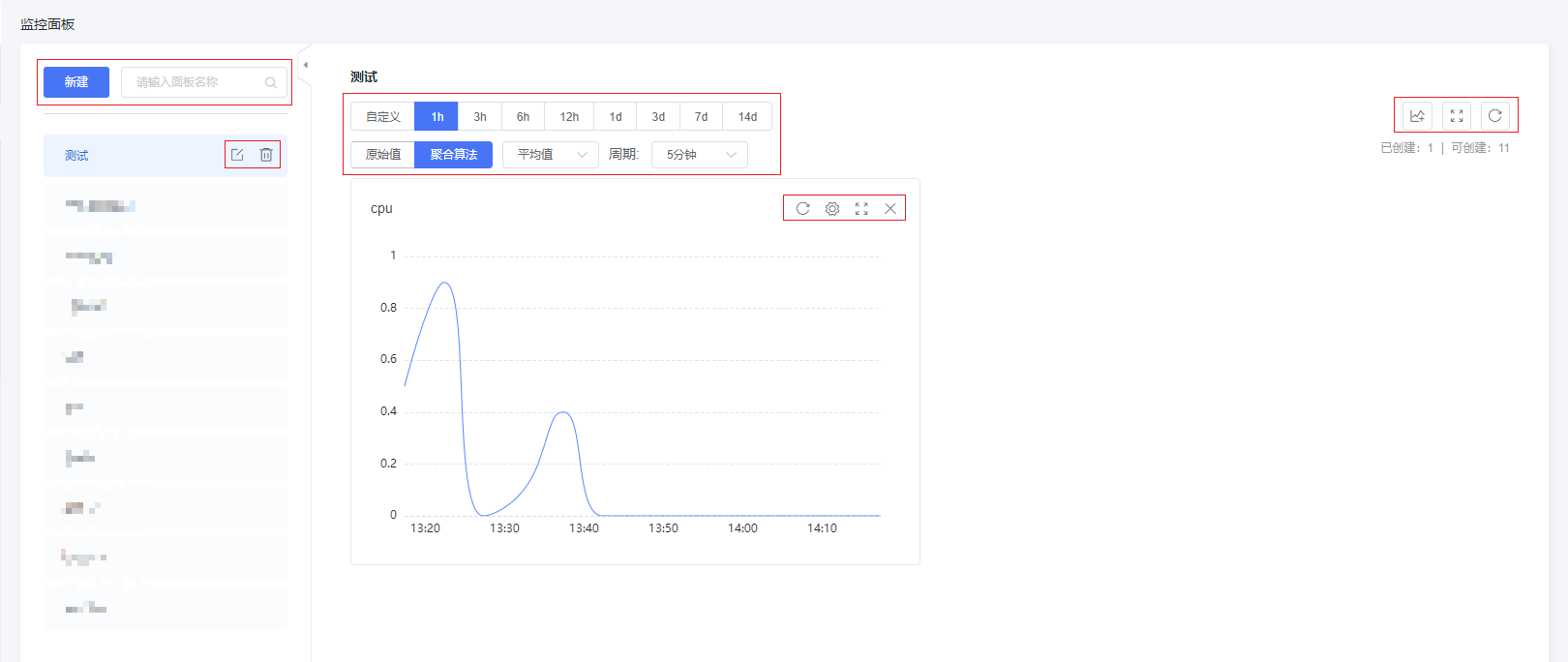
Task: Expand the cpu chart to fullscreen
Action: 861,208
